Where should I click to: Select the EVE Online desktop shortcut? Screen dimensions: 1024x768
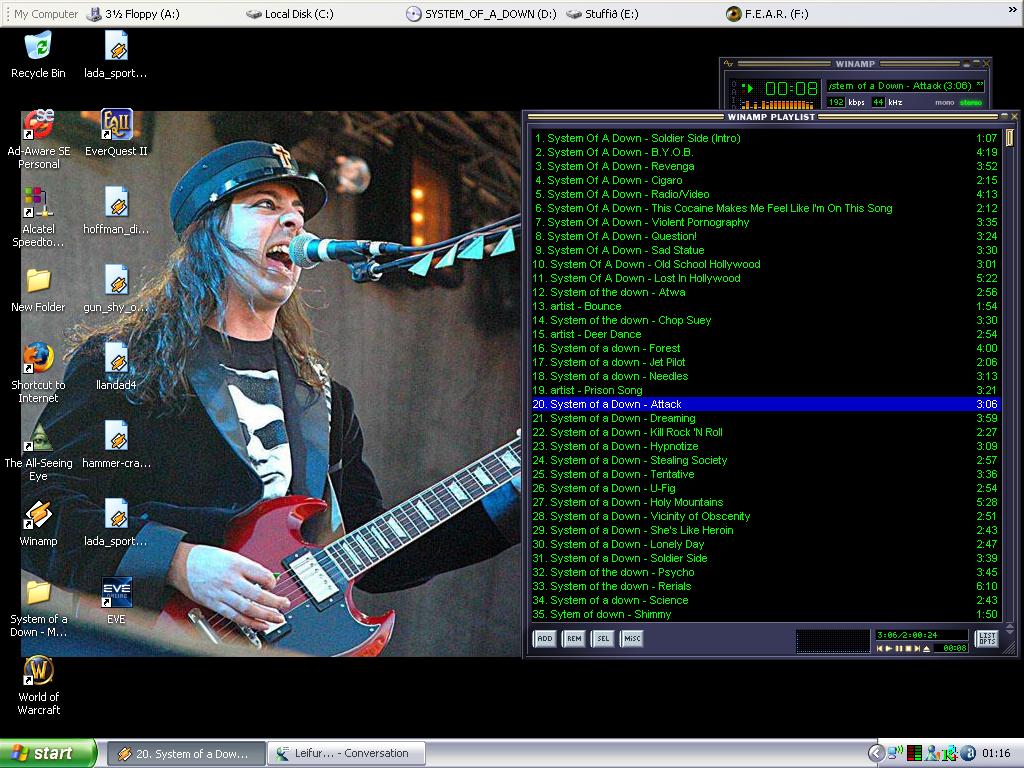[116, 601]
